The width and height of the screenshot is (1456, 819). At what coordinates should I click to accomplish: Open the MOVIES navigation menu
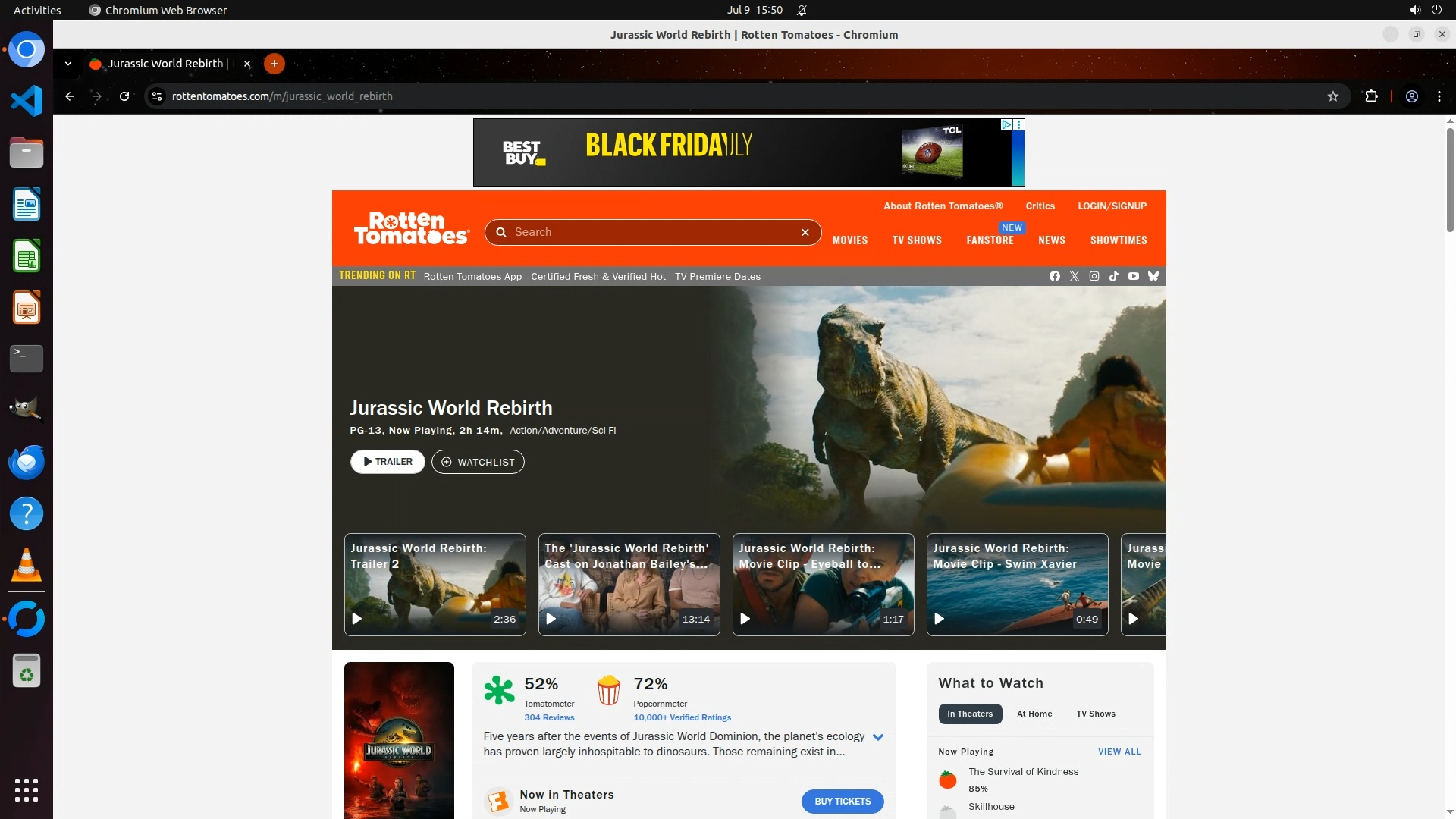[849, 240]
